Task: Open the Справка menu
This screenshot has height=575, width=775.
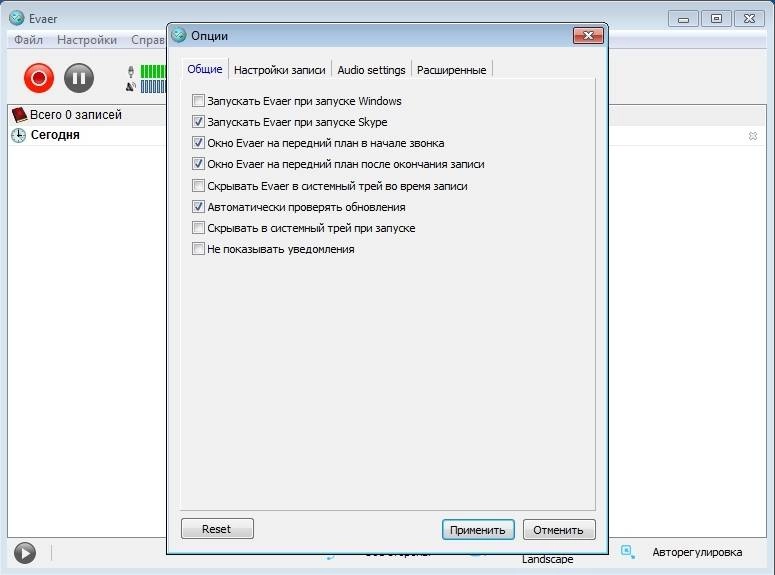Action: point(147,40)
